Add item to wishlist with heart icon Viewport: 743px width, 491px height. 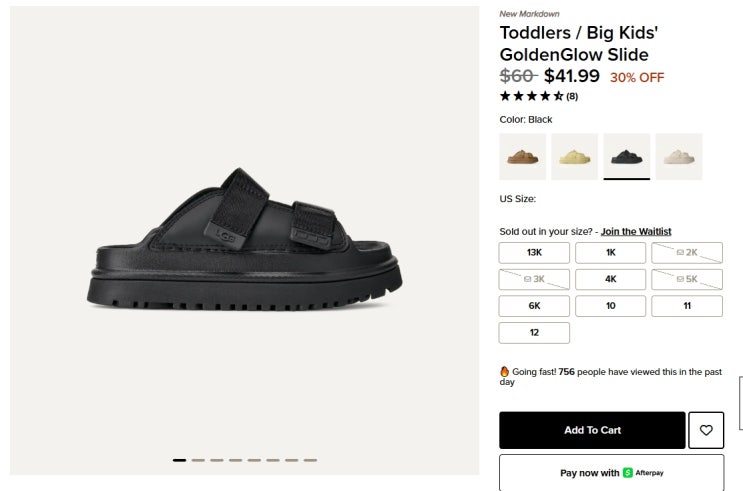[706, 430]
